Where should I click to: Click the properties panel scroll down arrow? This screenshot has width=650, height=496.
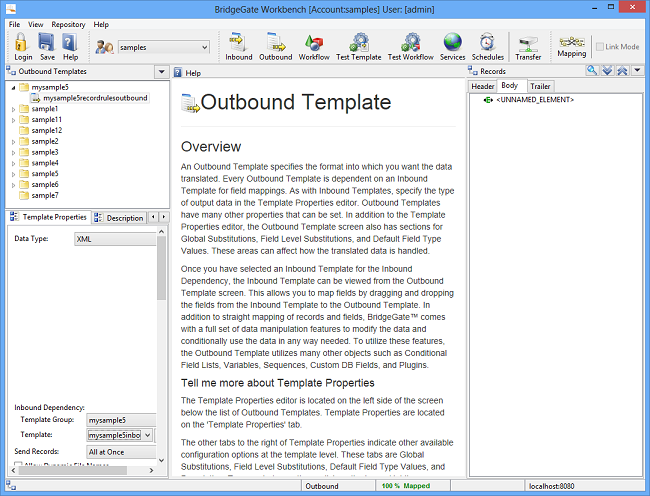(161, 460)
